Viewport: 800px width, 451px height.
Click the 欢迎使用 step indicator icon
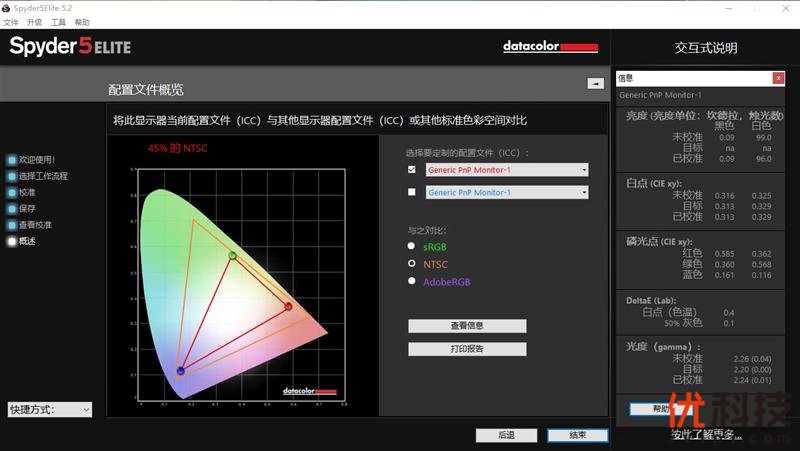pos(12,160)
